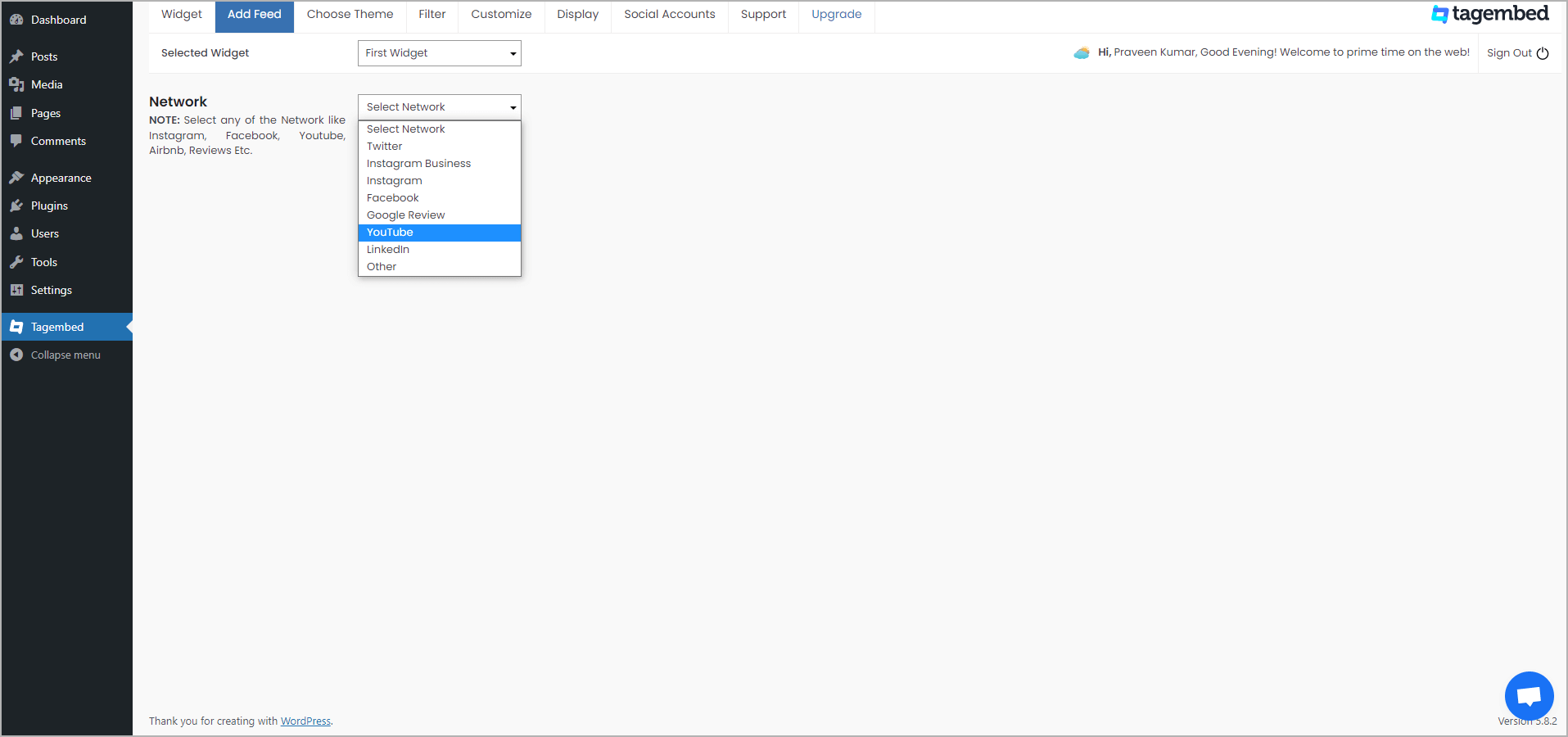This screenshot has width=1568, height=737.
Task: Choose Google Review from network list
Action: (x=440, y=215)
